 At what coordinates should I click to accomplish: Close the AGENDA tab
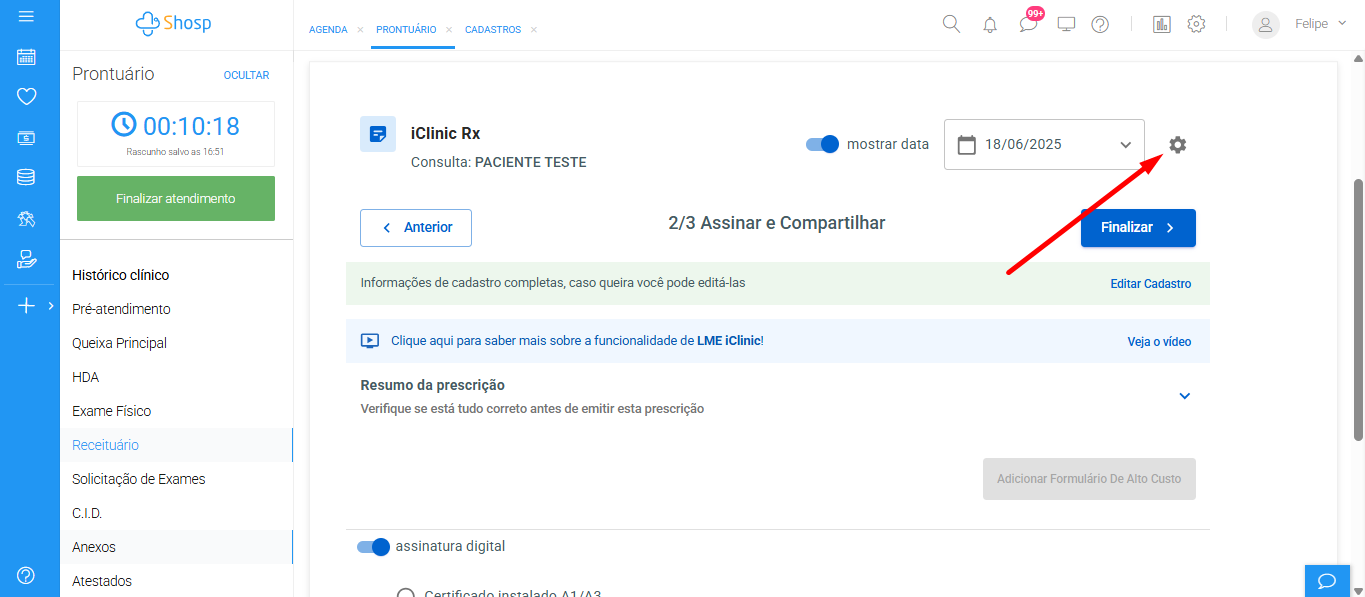(360, 30)
